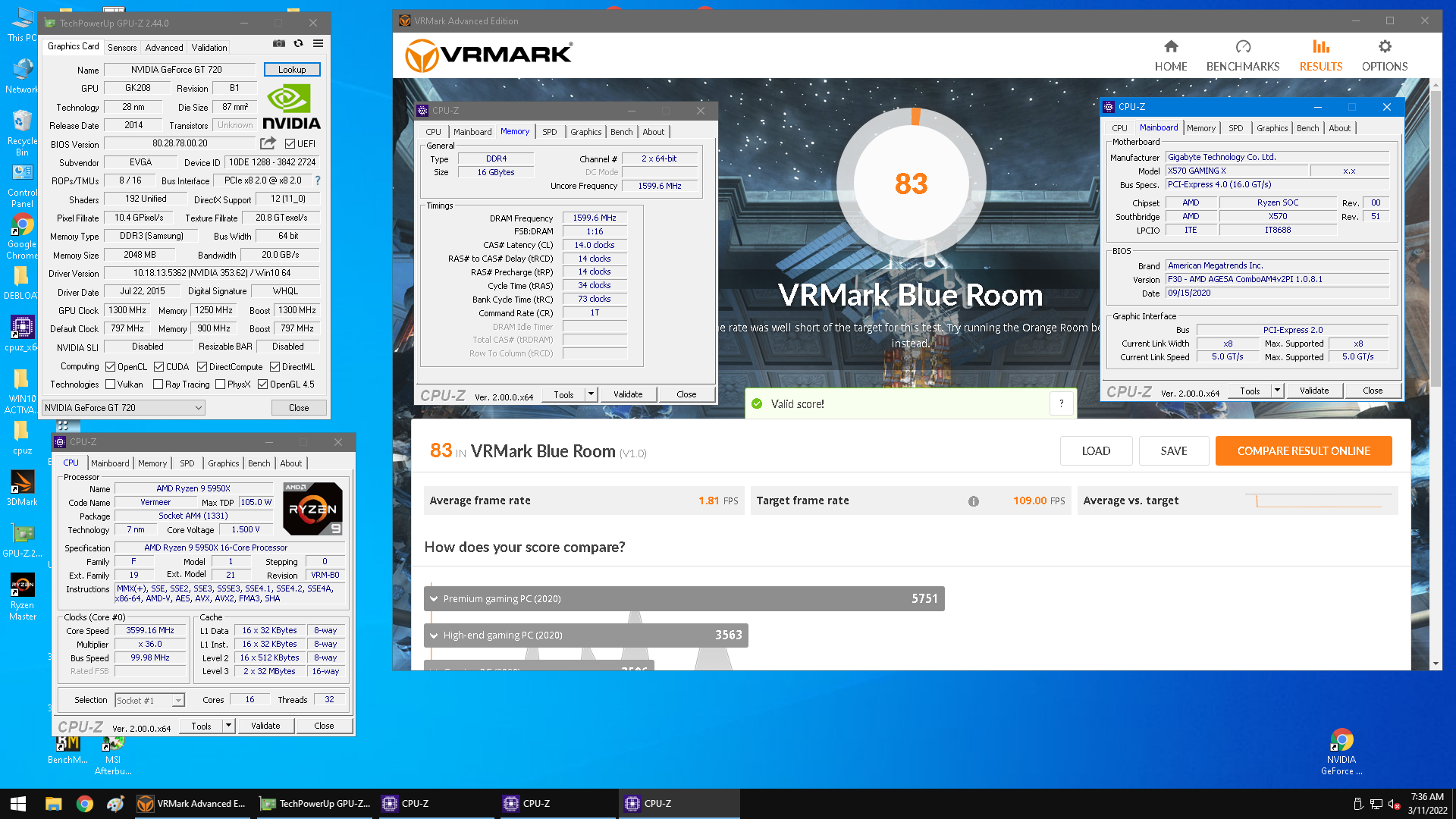1456x819 pixels.
Task: Click Validate in Mainboard CPU-Z window
Action: pos(1314,391)
